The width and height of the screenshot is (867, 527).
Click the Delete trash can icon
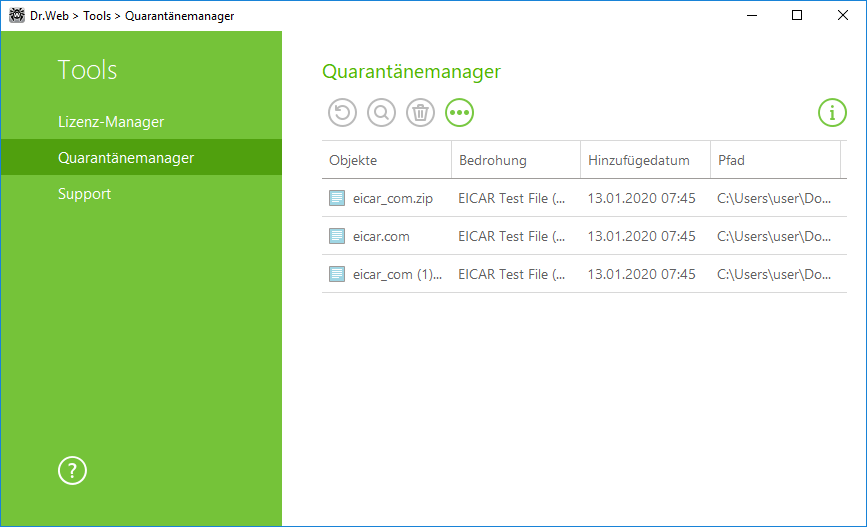[420, 113]
